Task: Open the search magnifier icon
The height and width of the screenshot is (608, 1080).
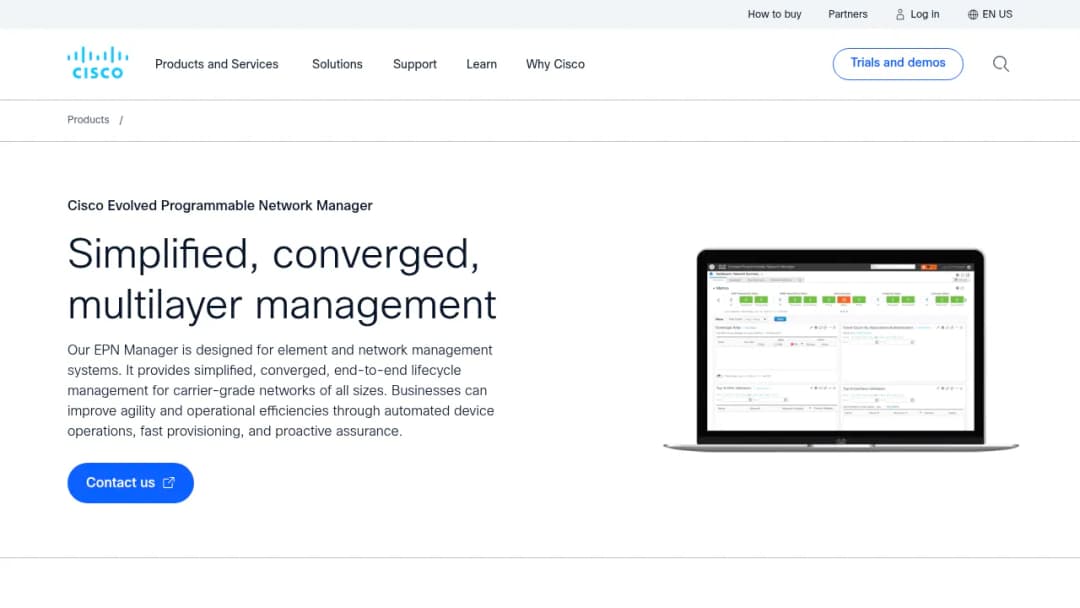Action: 1001,64
